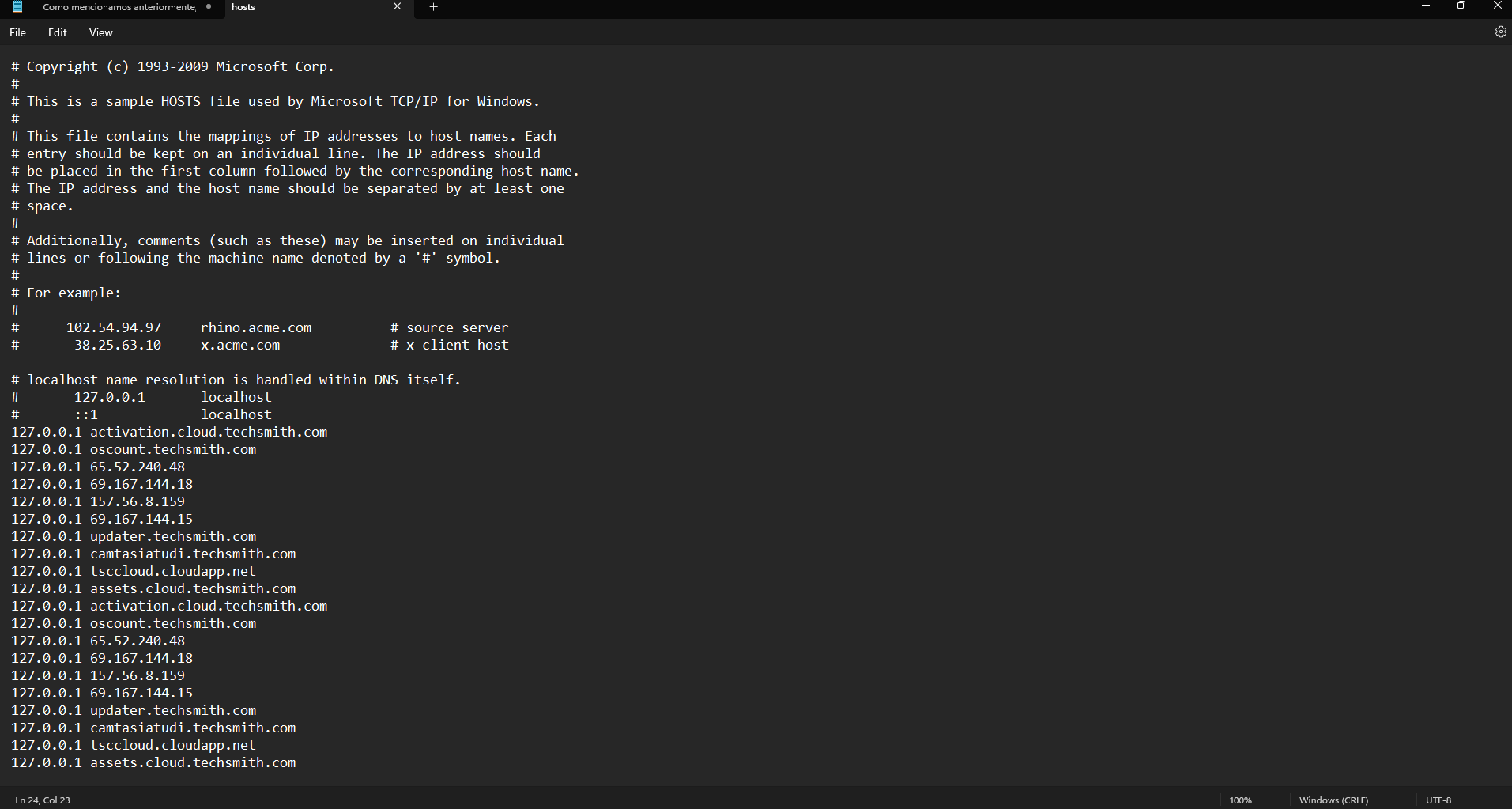Open Notepad settings gear icon
This screenshot has height=809, width=1512.
(1500, 32)
